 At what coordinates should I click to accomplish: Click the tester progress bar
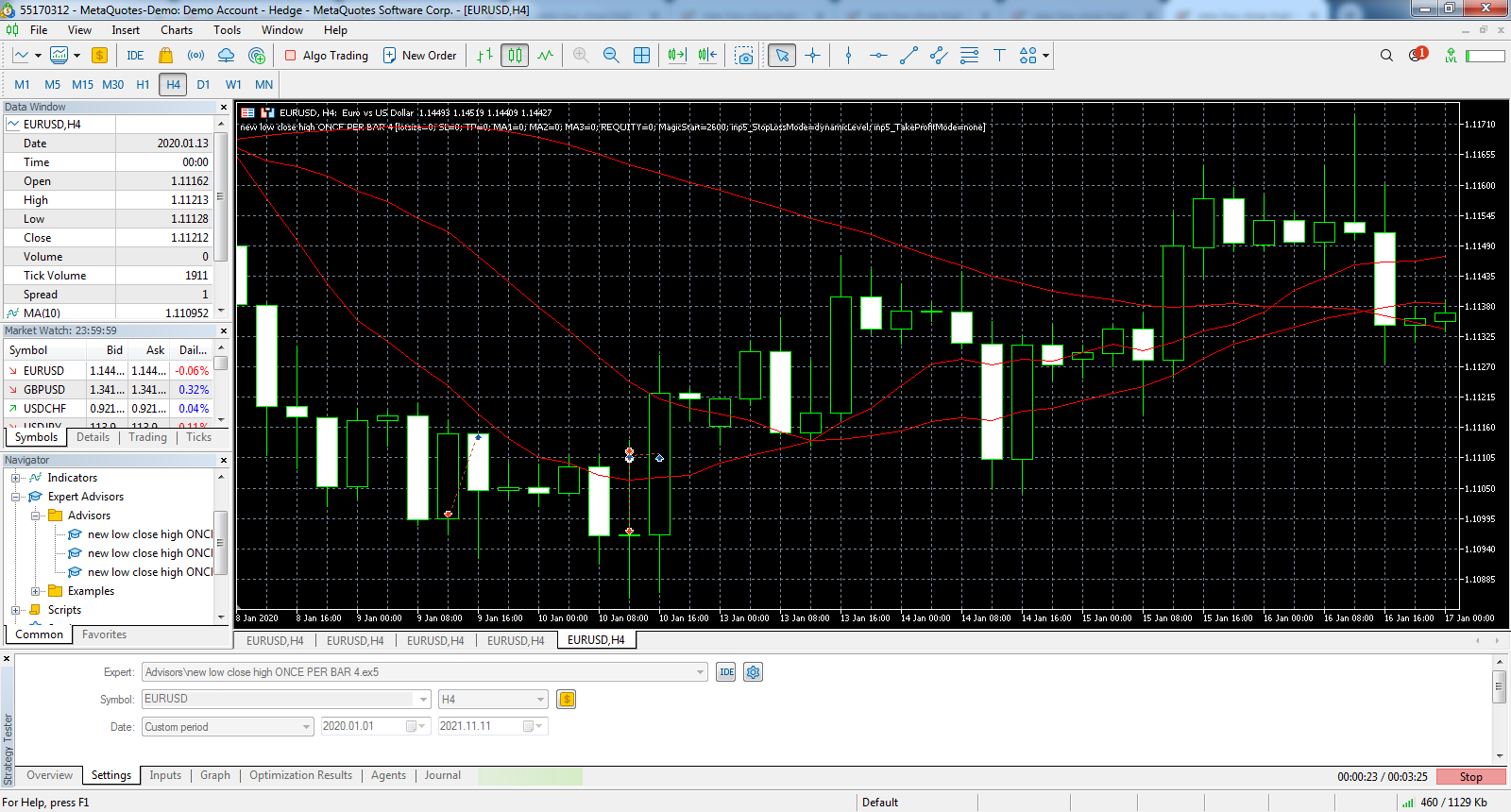[x=530, y=776]
